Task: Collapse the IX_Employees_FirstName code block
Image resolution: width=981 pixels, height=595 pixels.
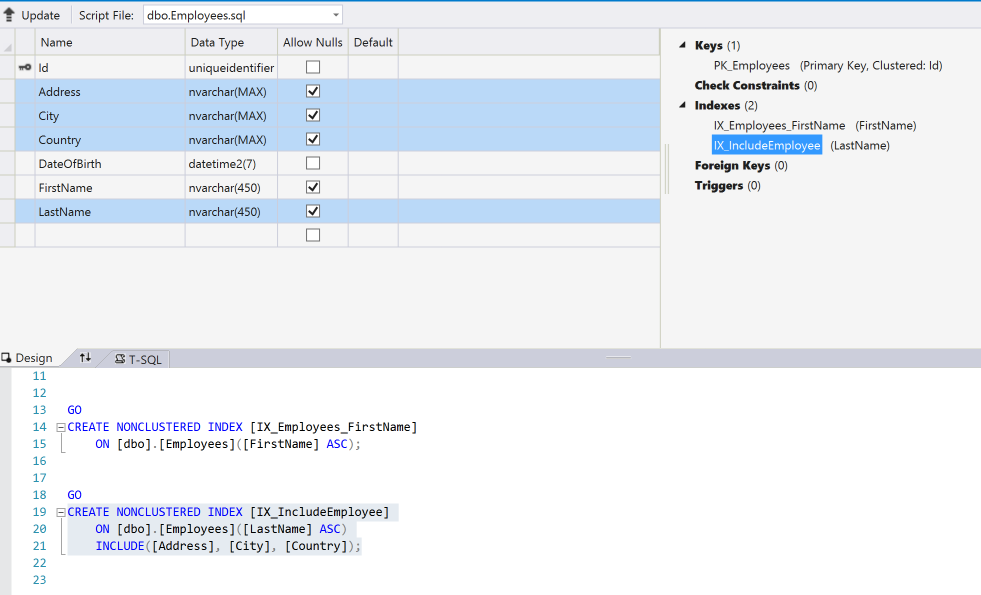Action: 61,427
